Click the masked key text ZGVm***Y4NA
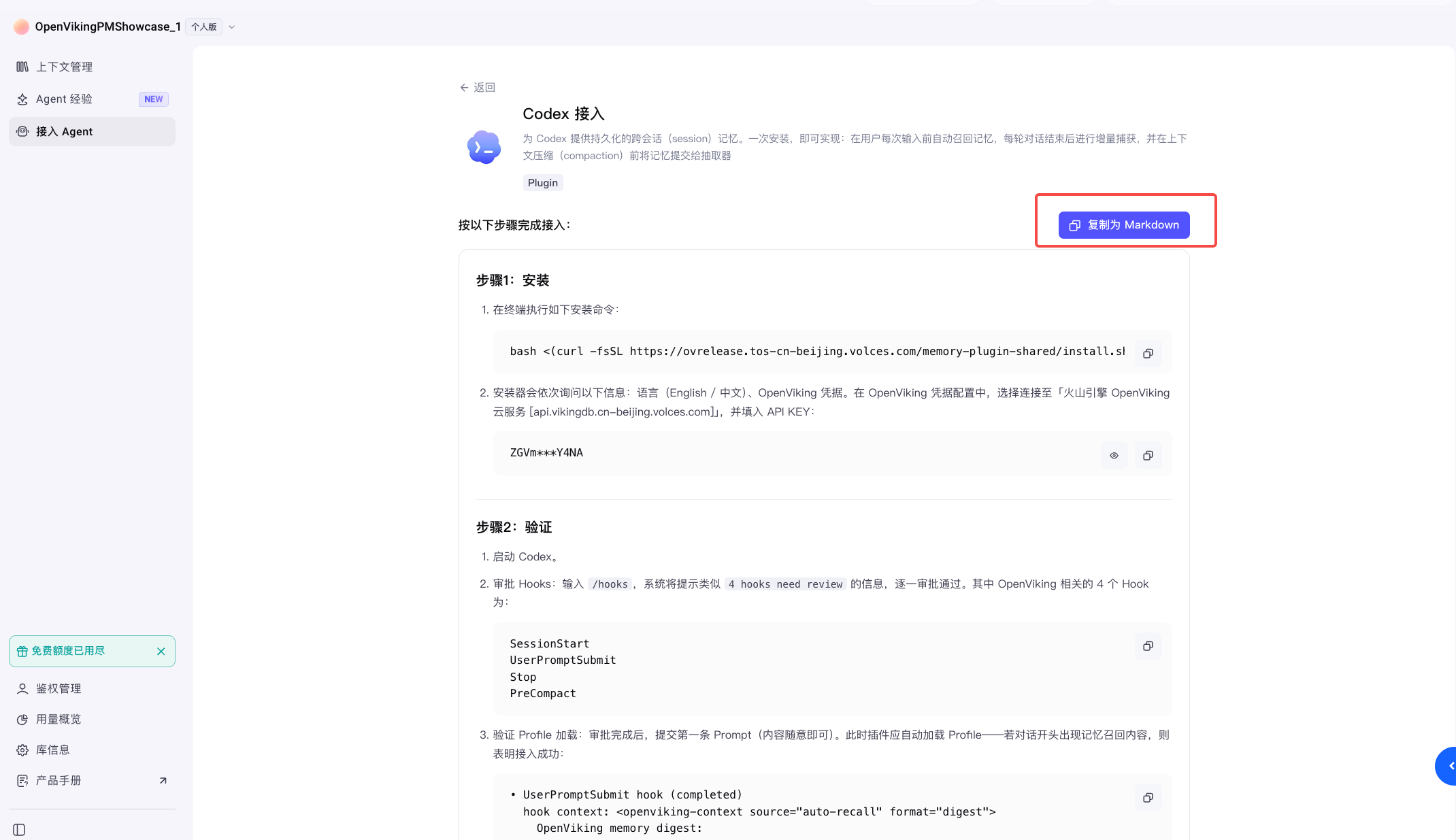1456x840 pixels. 546,453
